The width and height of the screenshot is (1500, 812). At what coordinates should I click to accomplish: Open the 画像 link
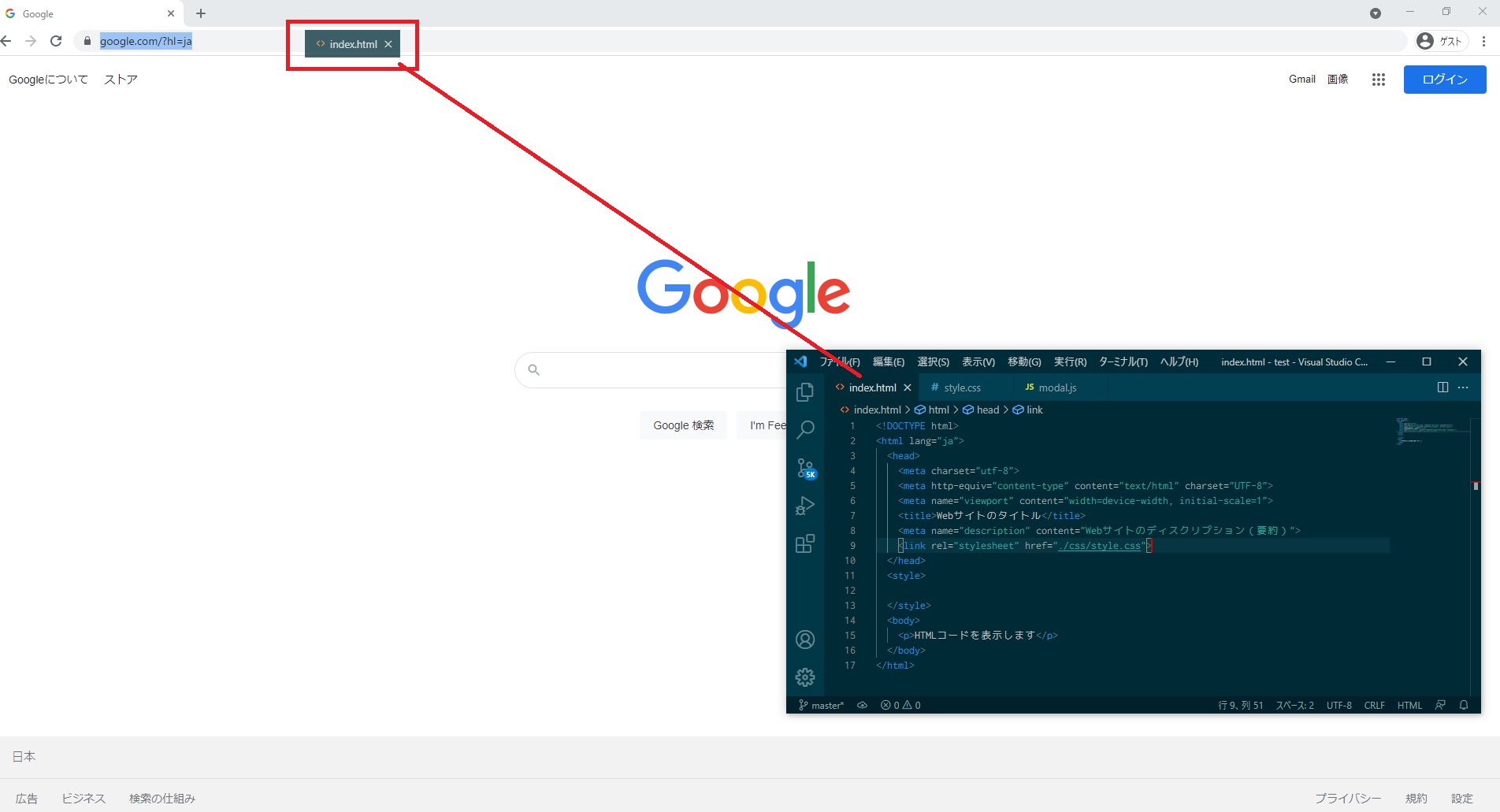[1338, 80]
